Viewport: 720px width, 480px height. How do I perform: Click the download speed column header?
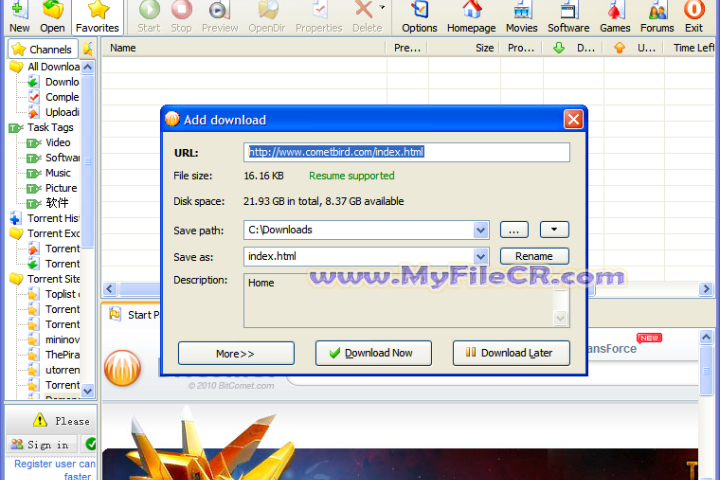(x=574, y=48)
